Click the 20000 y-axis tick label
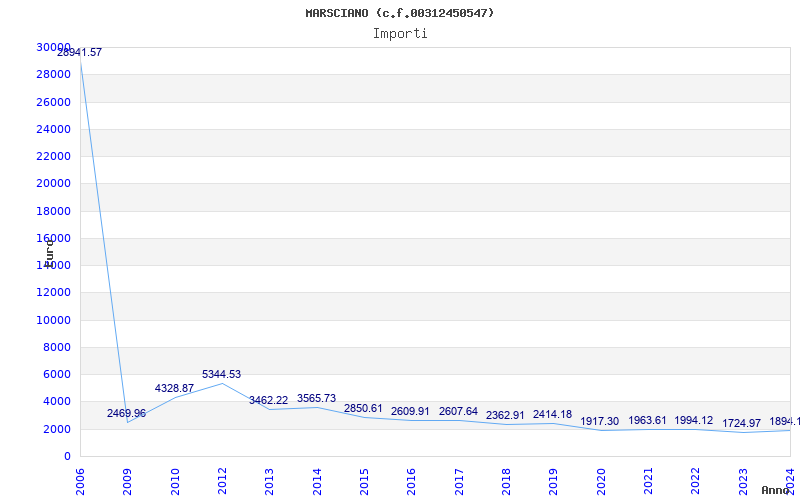The height and width of the screenshot is (500, 800). click(x=53, y=183)
